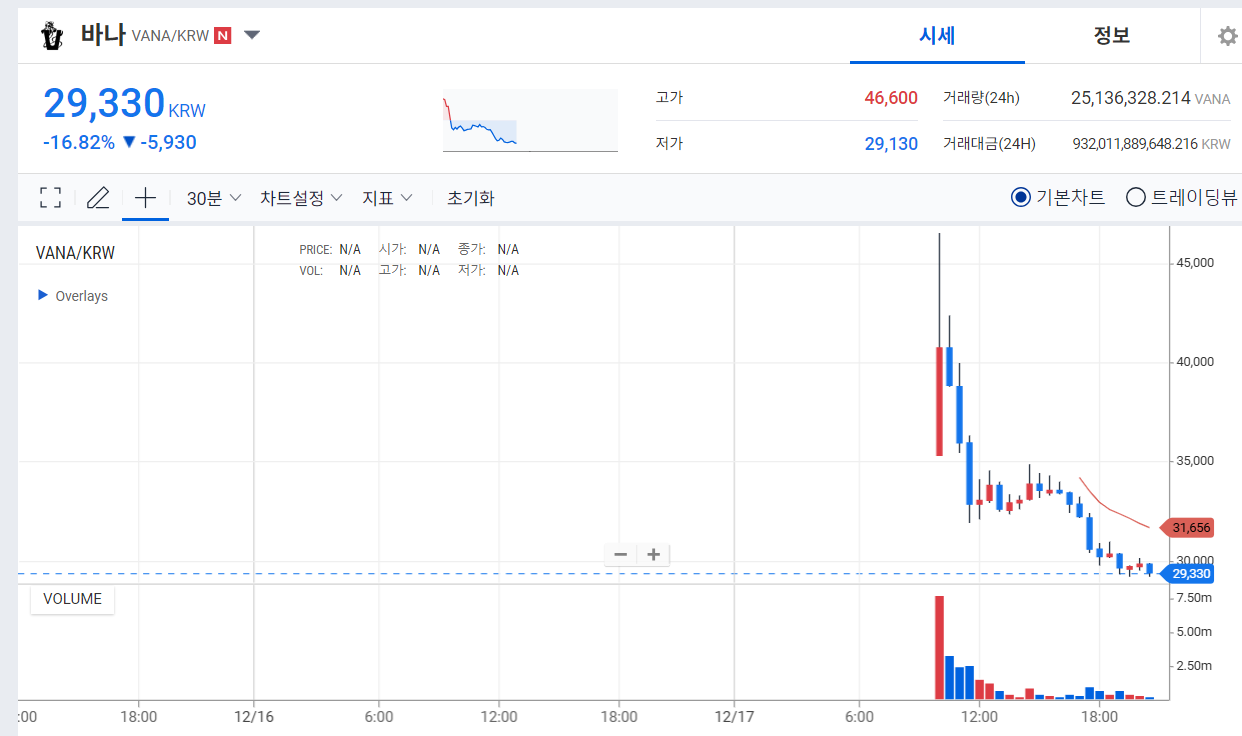Screen dimensions: 1242x736
Task: Click the 12/16 date axis label
Action: pyautogui.click(x=254, y=716)
